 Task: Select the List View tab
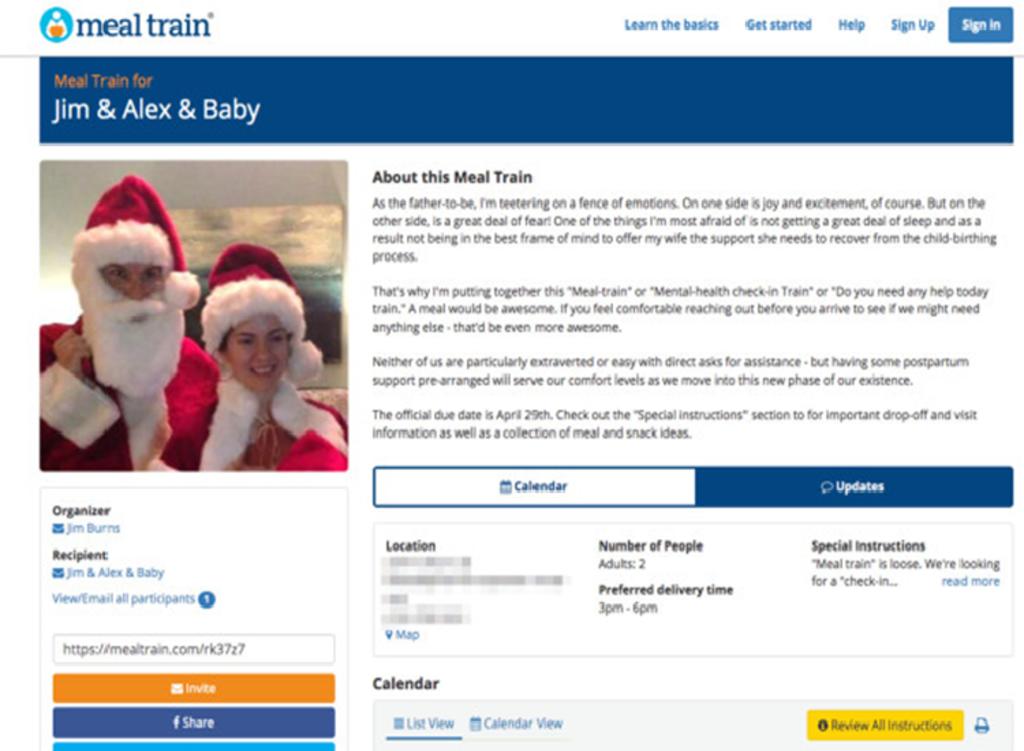click(423, 723)
